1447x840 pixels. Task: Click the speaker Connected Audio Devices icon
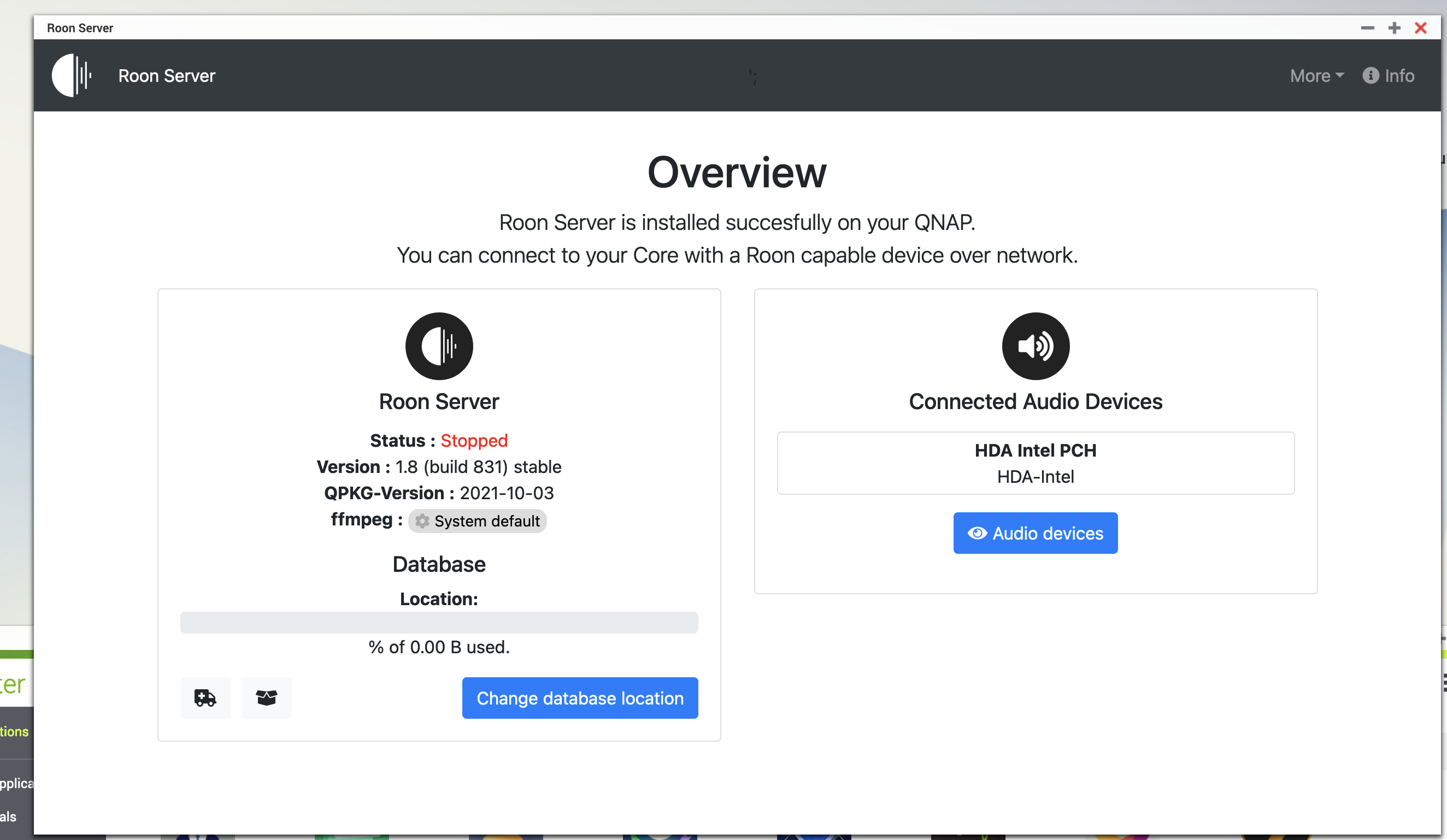[1036, 346]
